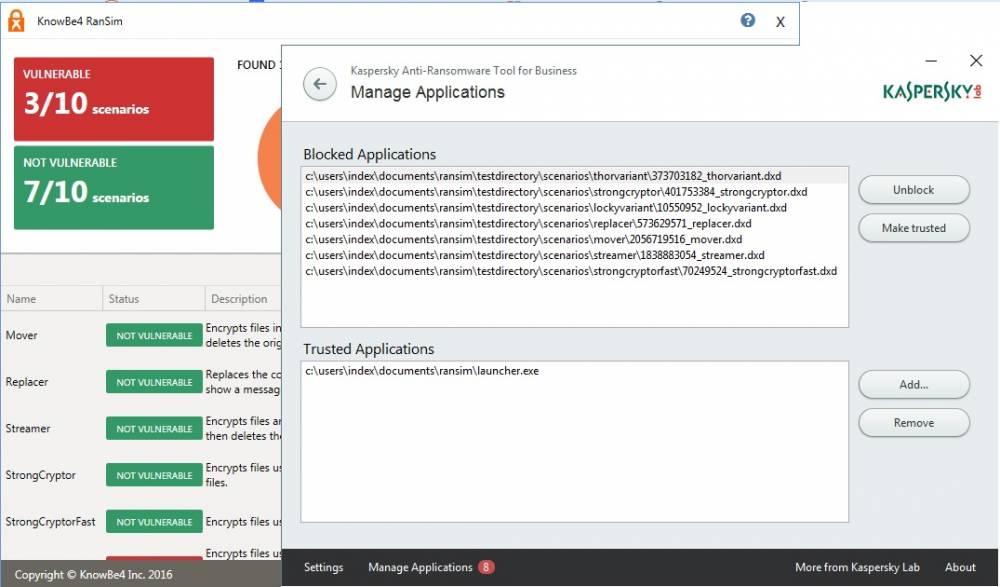
Task: Open More from Kaspersky Lab link
Action: click(857, 567)
